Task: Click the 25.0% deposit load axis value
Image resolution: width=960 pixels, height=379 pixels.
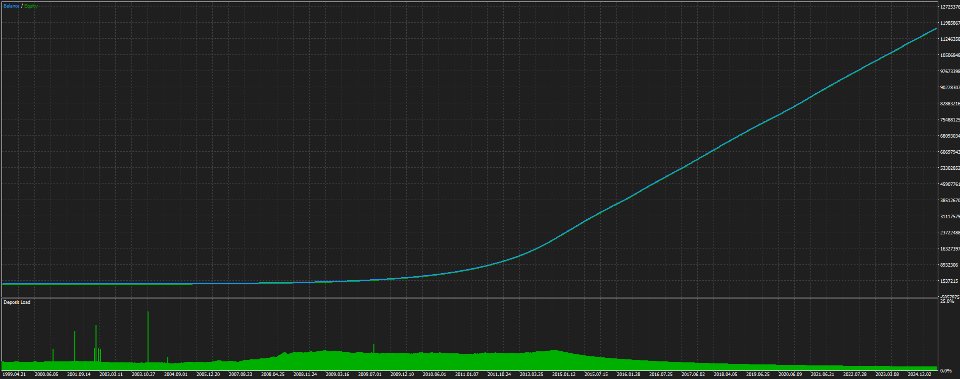Action: click(947, 302)
